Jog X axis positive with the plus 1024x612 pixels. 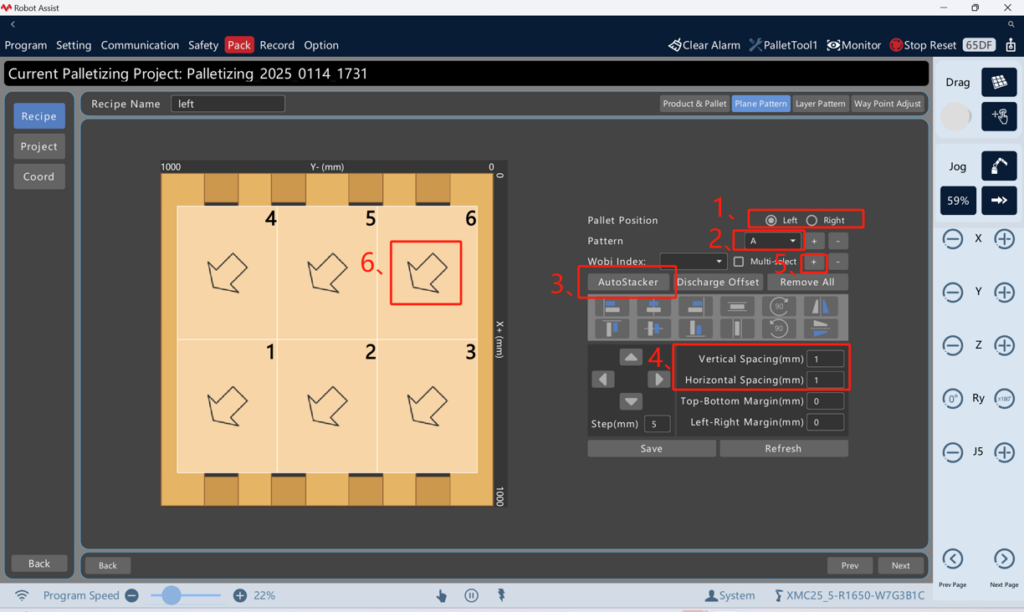click(x=1004, y=239)
